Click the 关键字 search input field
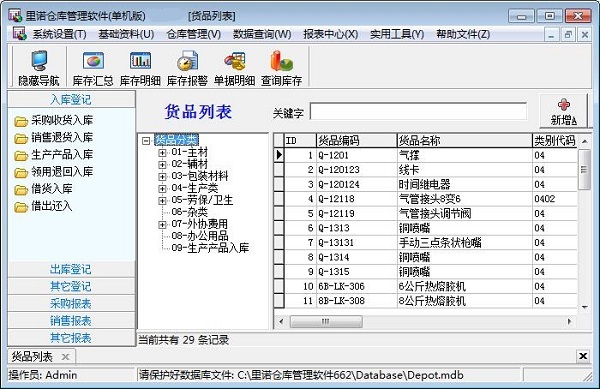 tap(418, 111)
